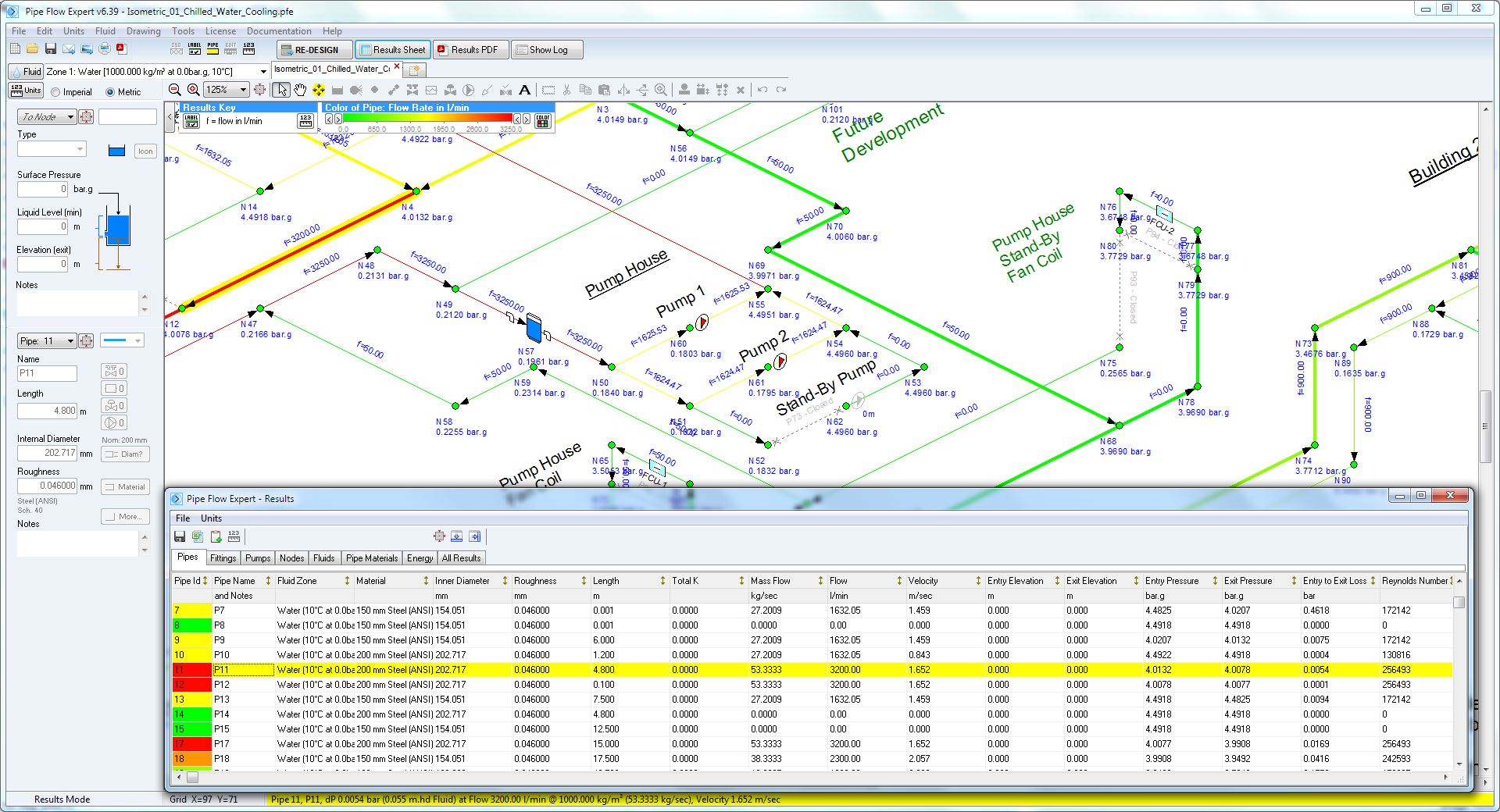Image resolution: width=1500 pixels, height=812 pixels.
Task: Click the crosshair icon next to Pipe: 11
Action: coord(87,341)
